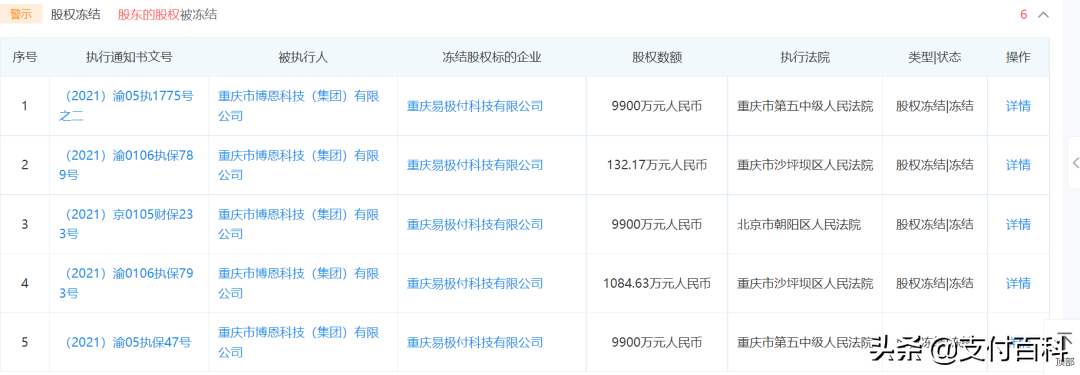Open case number (2021)渝05执1775号之二
The image size is (1080, 375).
point(126,106)
